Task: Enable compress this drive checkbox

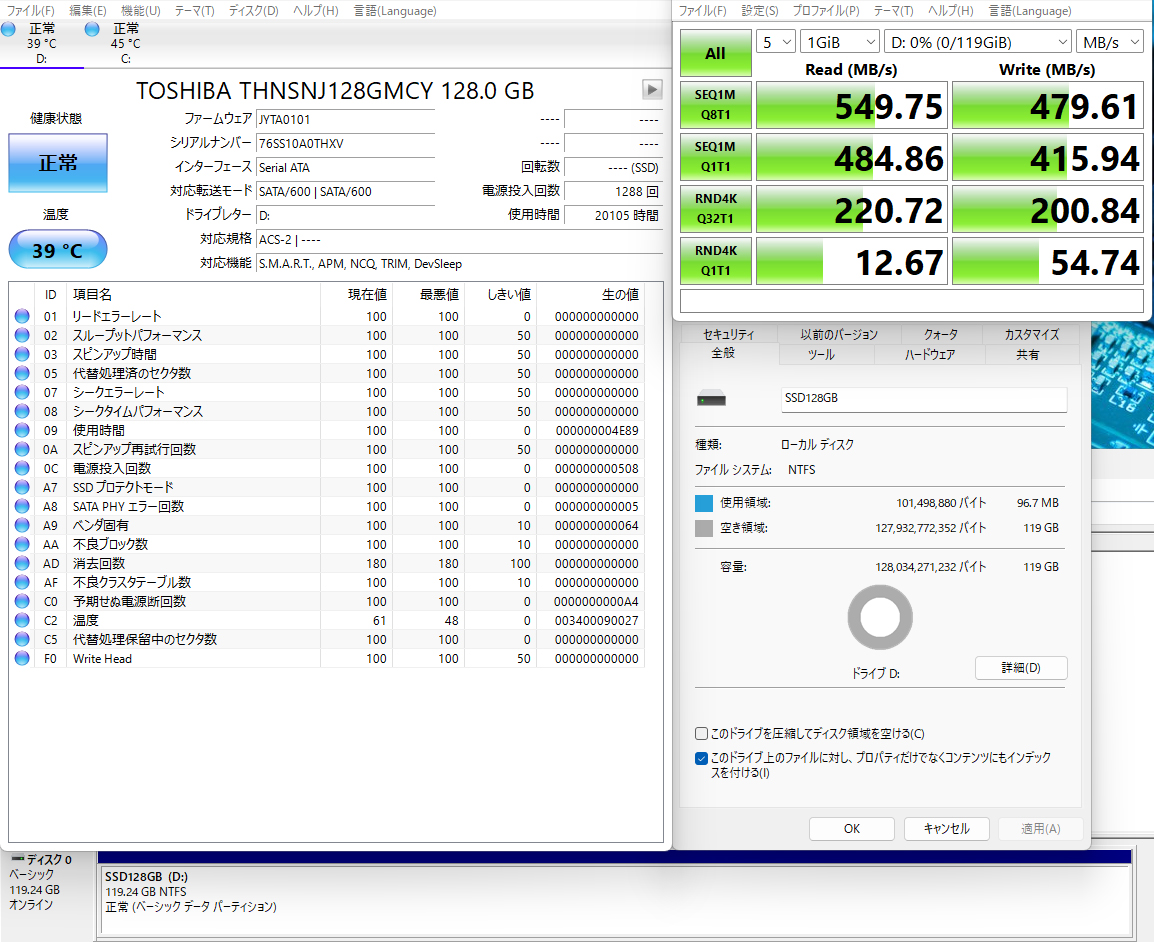Action: (x=701, y=734)
